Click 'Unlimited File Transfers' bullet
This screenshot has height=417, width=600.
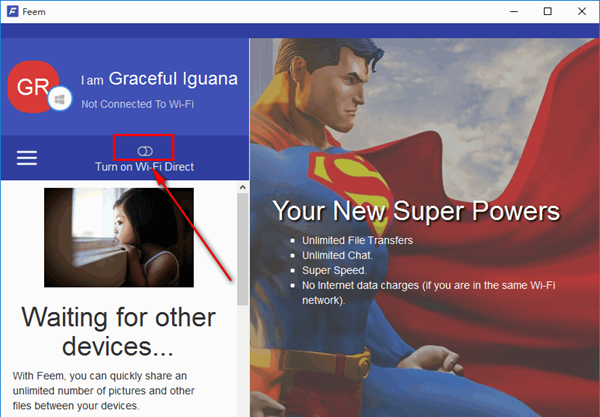pos(357,240)
